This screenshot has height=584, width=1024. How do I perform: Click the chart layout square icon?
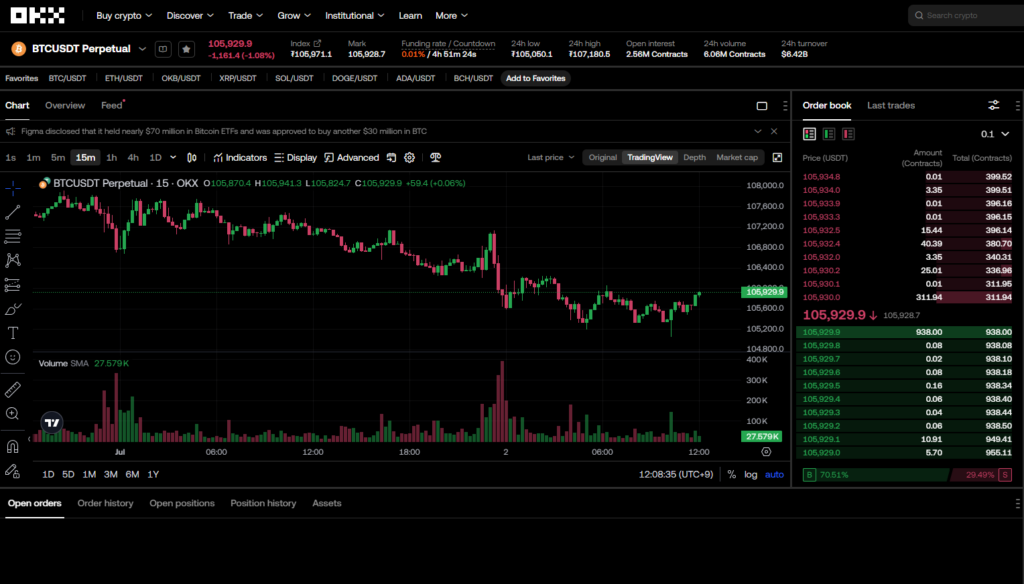point(761,106)
